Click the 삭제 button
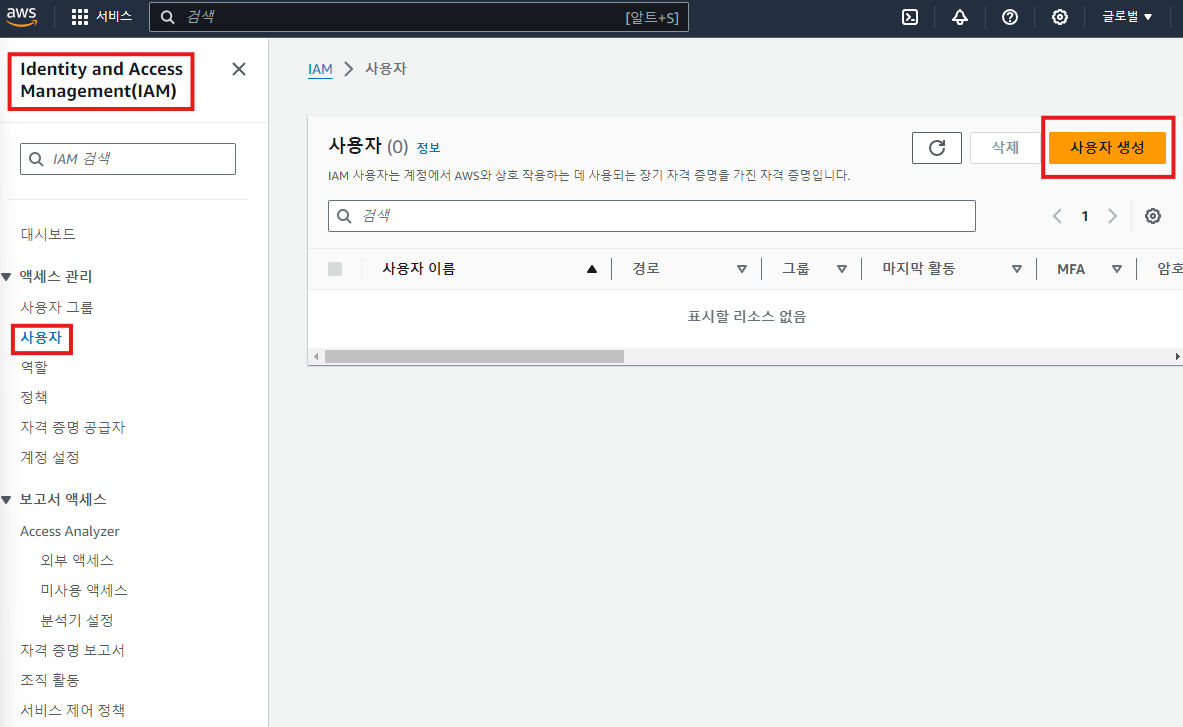Image resolution: width=1183 pixels, height=727 pixels. click(1005, 148)
